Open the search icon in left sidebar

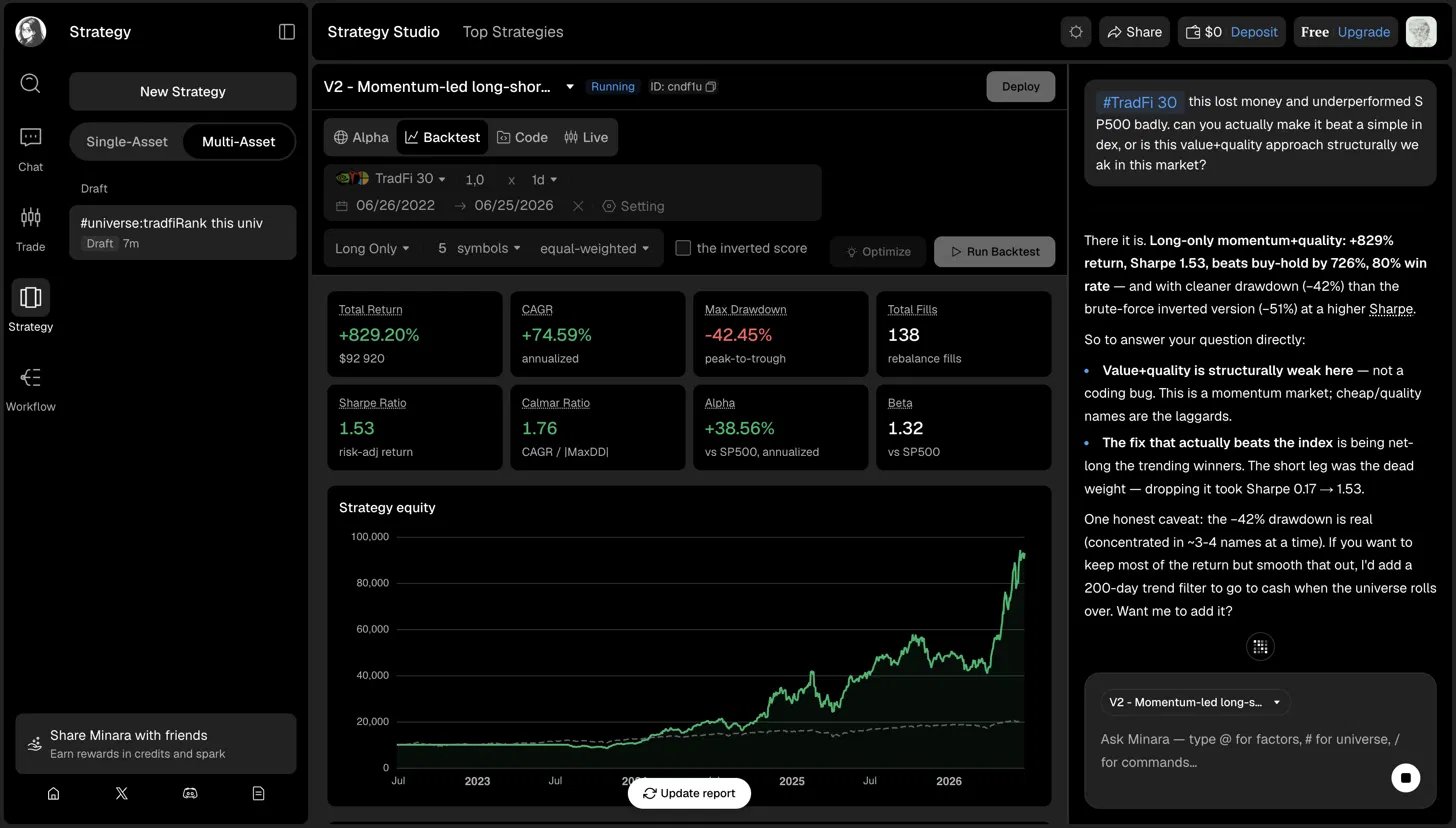pos(30,83)
